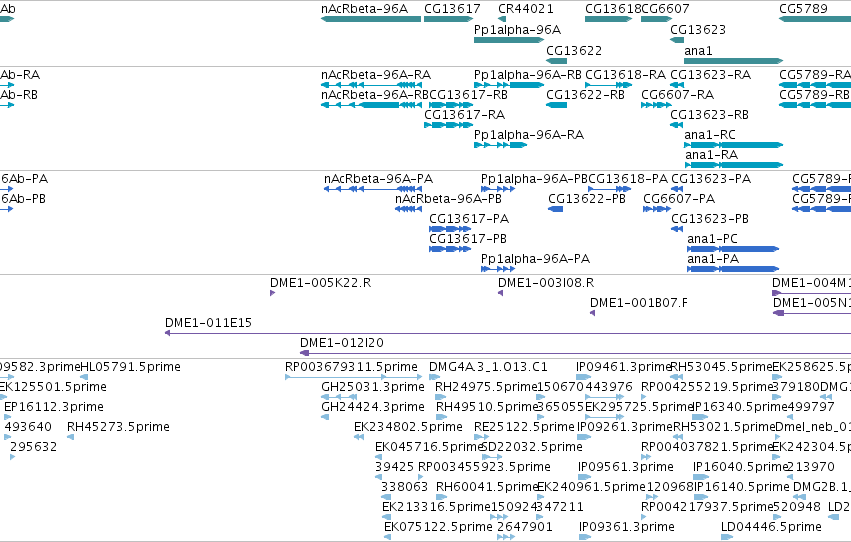Click EST GH25031.3prime
The width and height of the screenshot is (851, 542).
pyautogui.click(x=339, y=397)
